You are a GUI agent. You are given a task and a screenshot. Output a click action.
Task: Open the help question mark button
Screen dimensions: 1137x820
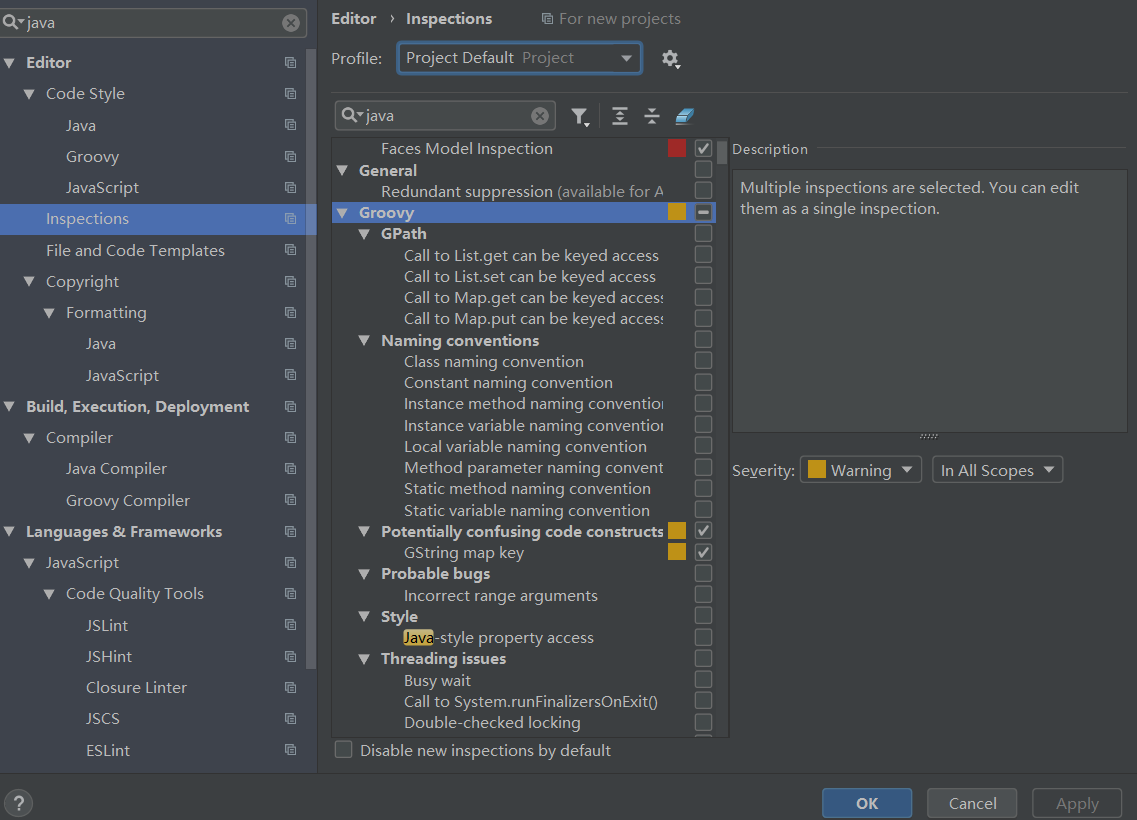click(19, 803)
